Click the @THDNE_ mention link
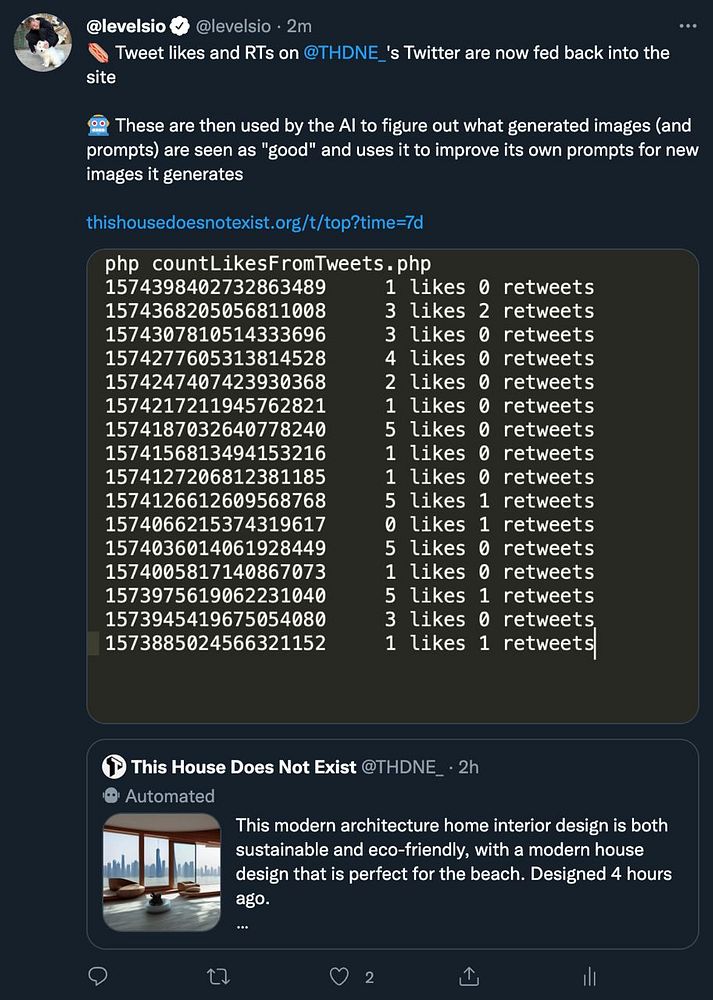 pyautogui.click(x=344, y=52)
